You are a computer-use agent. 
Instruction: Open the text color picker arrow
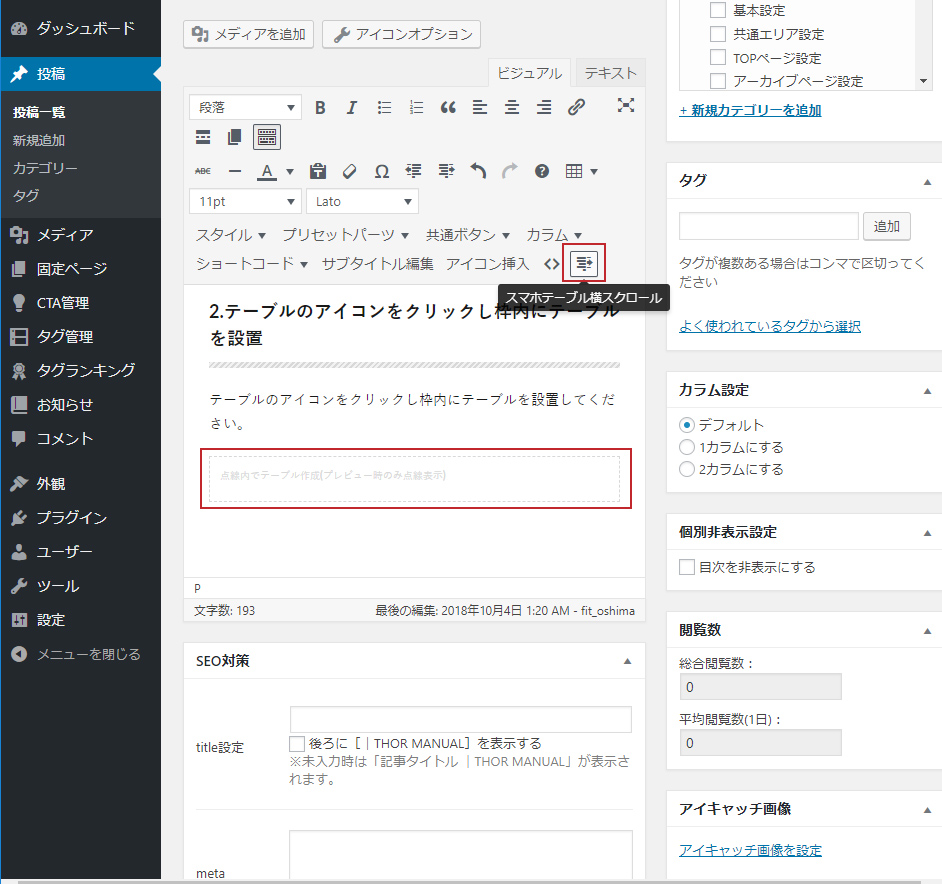[290, 171]
